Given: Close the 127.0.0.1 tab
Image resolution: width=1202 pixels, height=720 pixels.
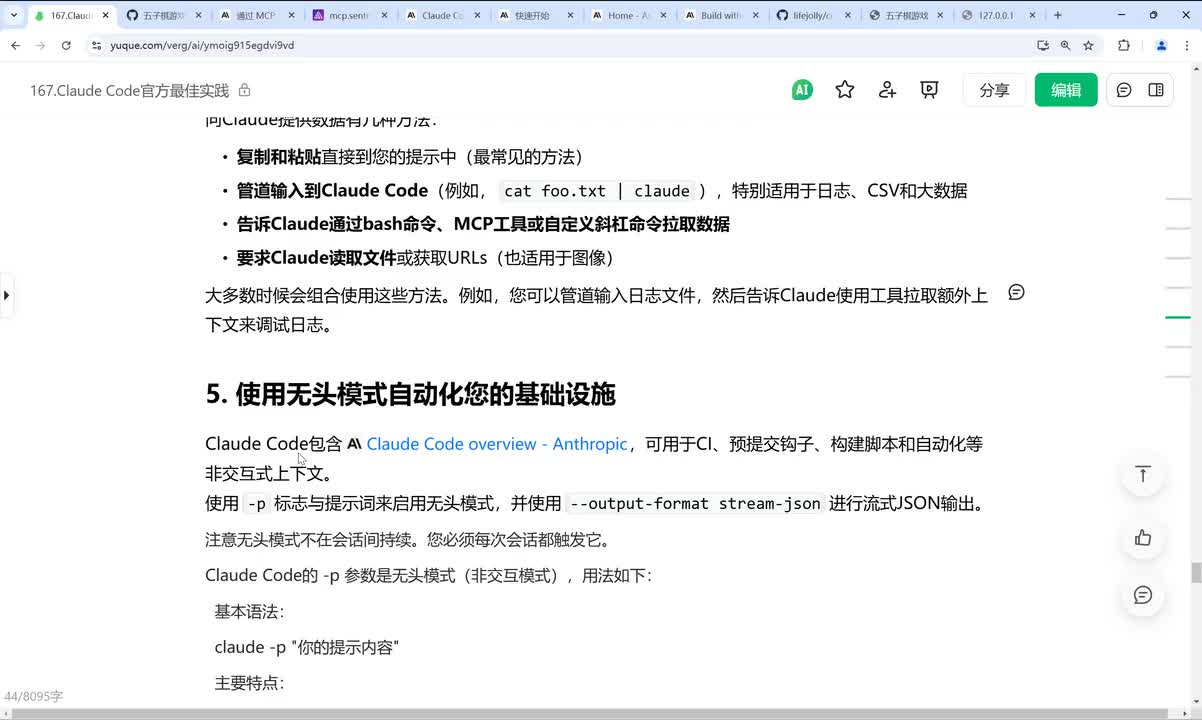Looking at the screenshot, I should pyautogui.click(x=1030, y=15).
